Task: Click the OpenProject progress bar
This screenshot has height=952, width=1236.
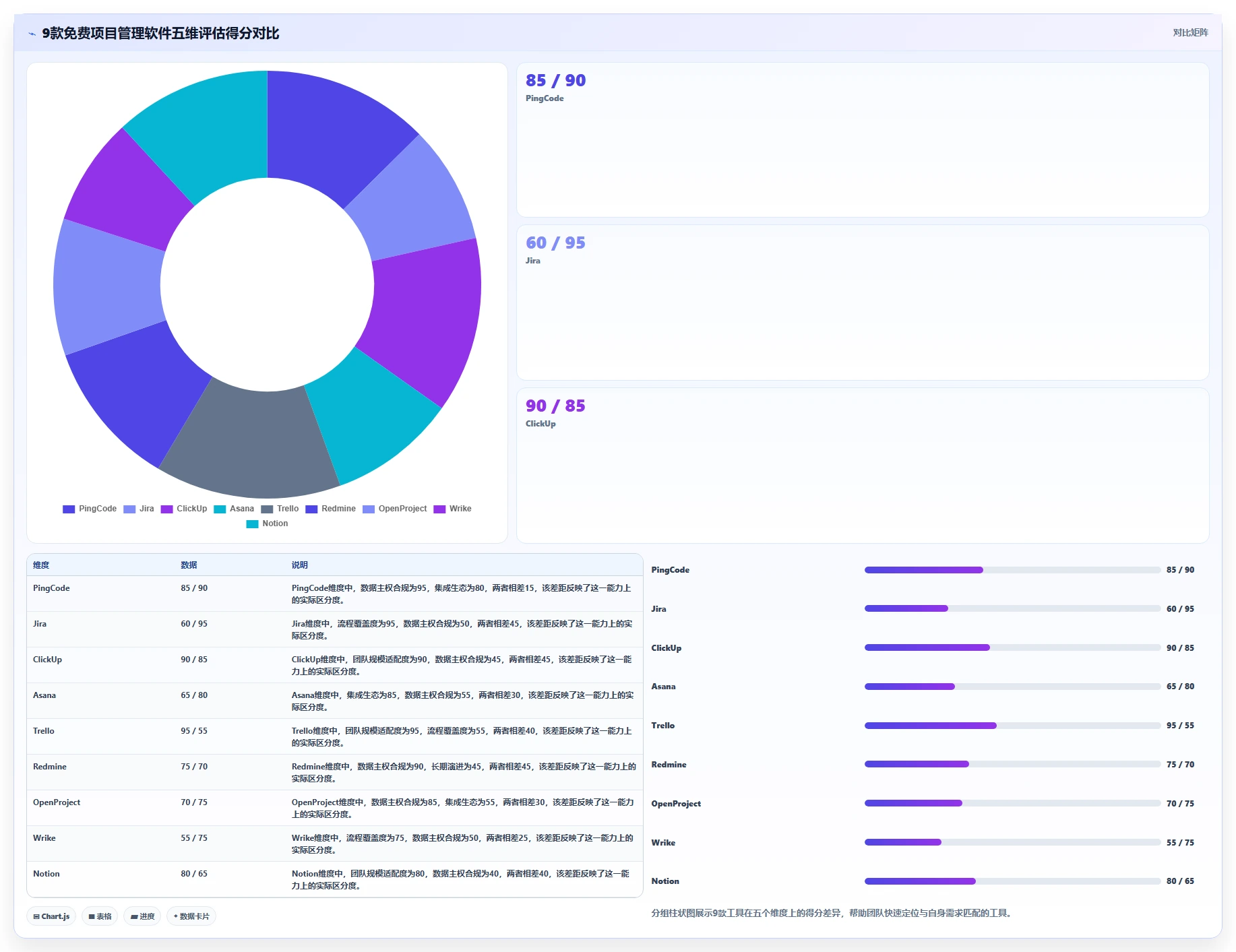Action: point(1012,803)
